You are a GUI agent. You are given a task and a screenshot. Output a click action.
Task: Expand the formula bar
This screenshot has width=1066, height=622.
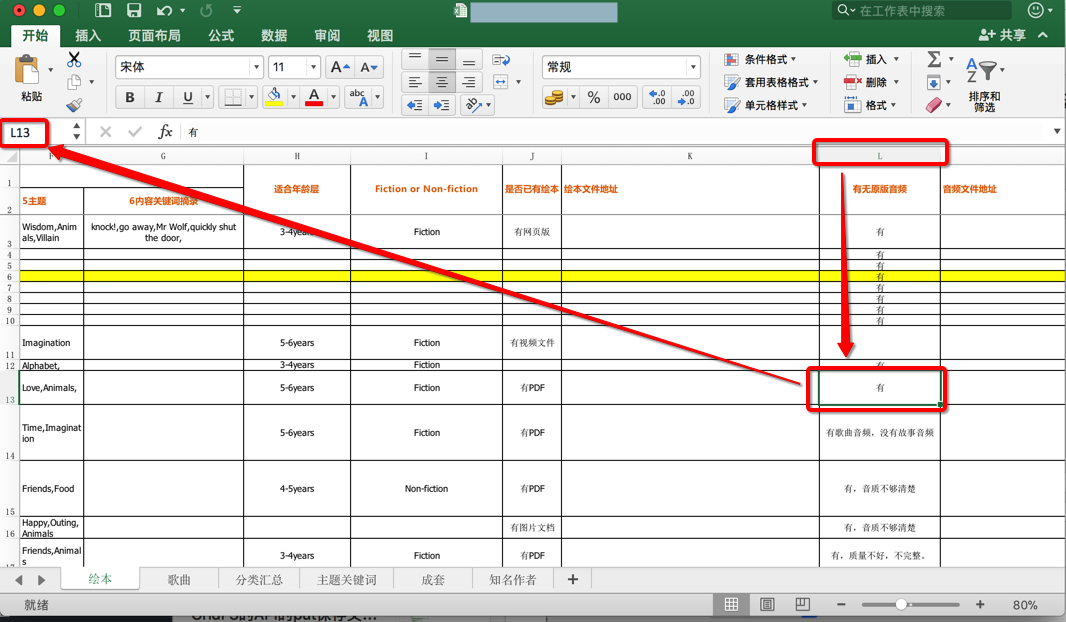tap(1056, 131)
